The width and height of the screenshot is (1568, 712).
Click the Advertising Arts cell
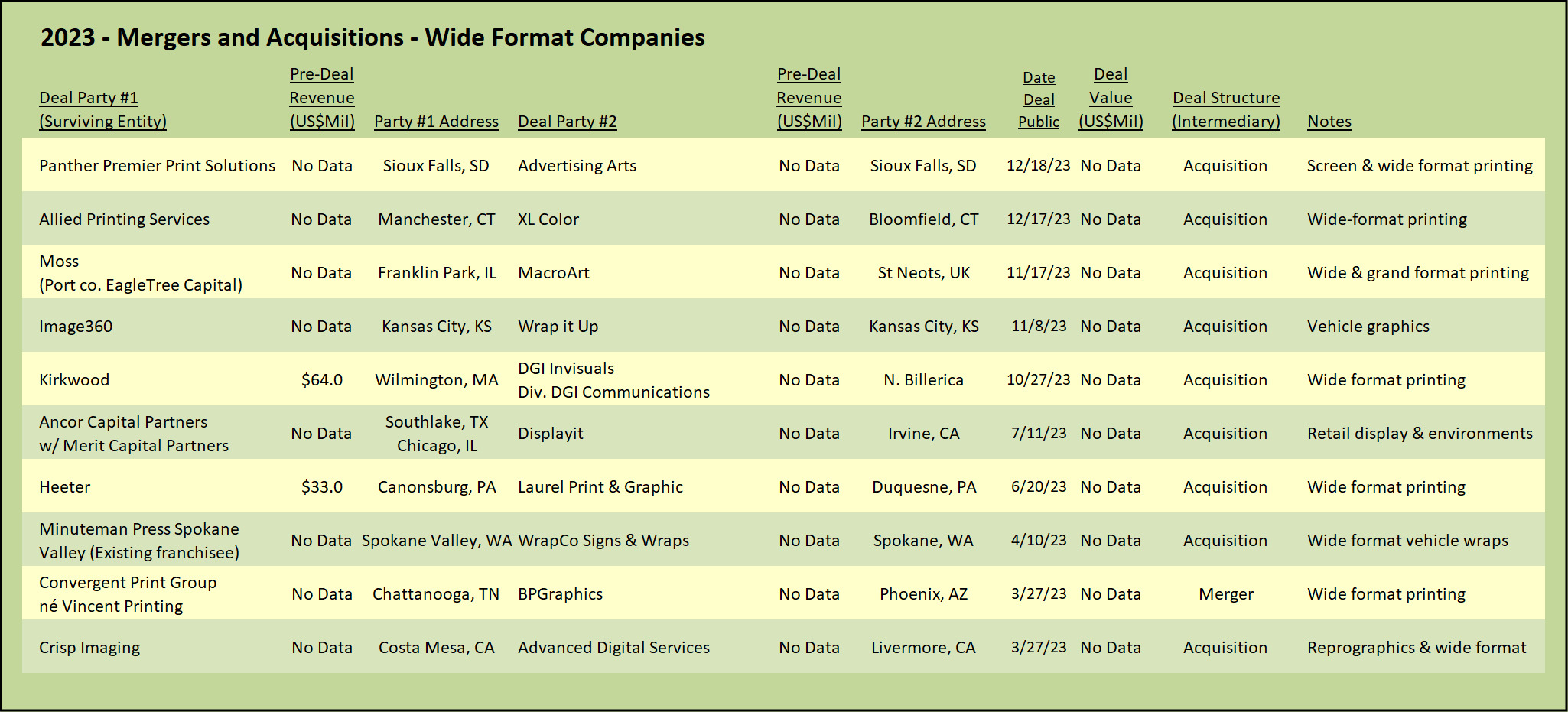tap(577, 166)
